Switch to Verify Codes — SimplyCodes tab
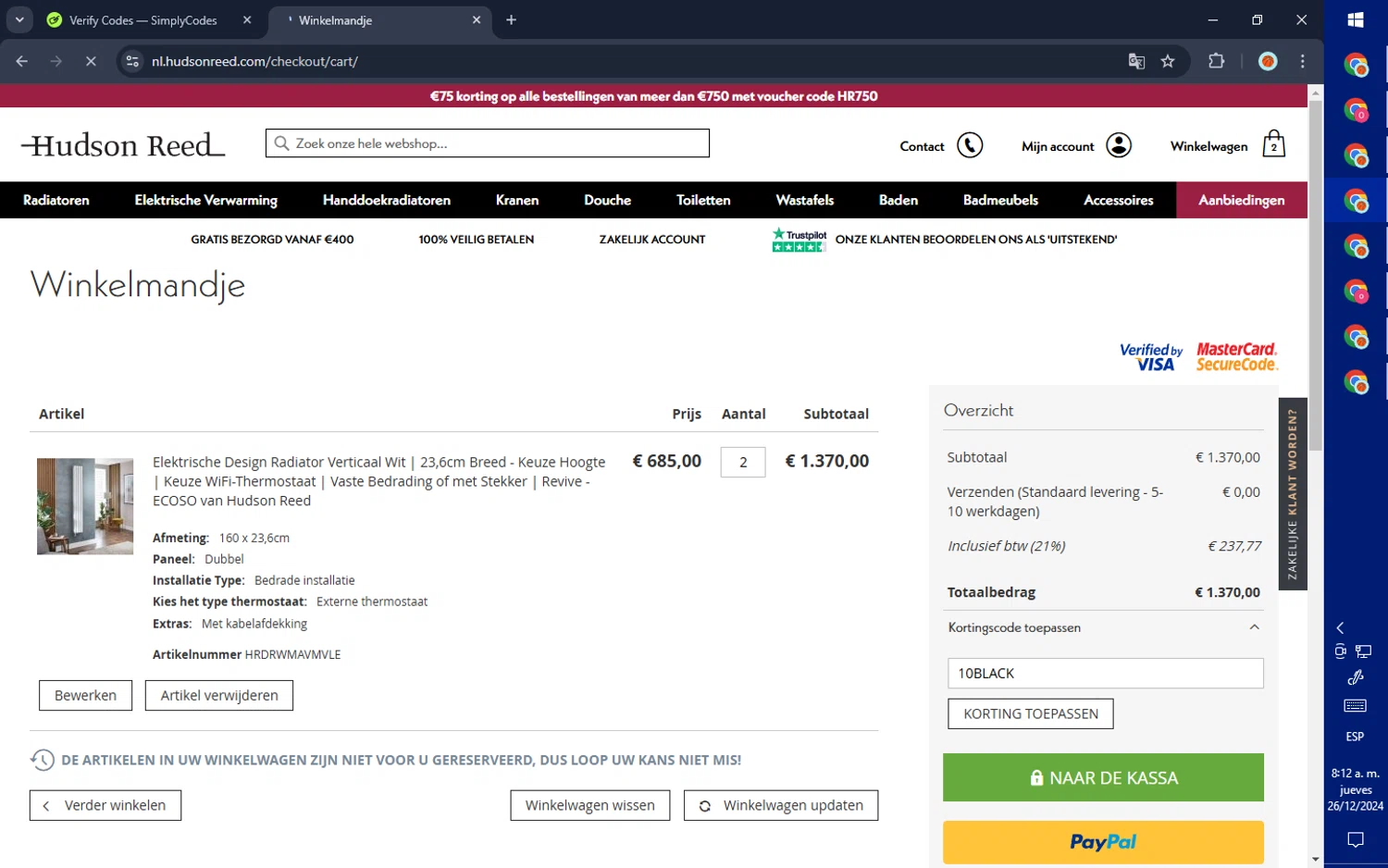The height and width of the screenshot is (868, 1388). 143,19
